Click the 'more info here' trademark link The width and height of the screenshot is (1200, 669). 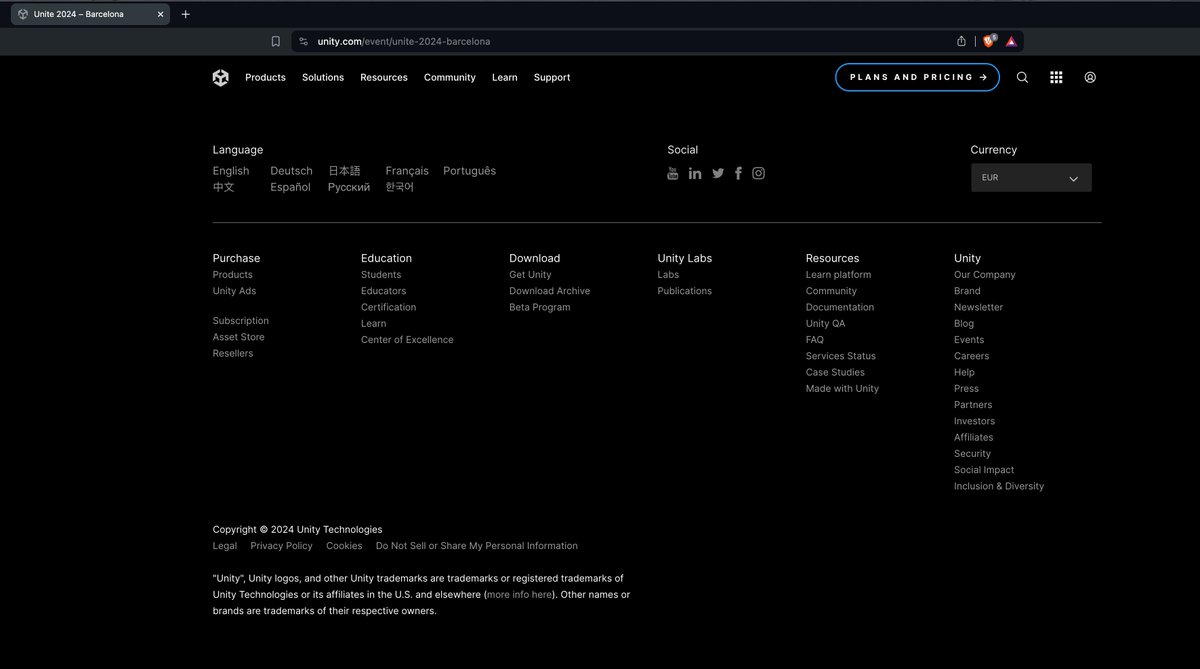(519, 595)
